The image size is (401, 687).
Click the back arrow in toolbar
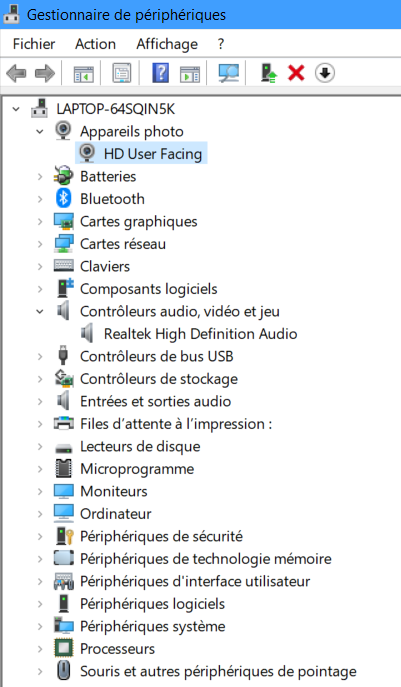point(16,73)
